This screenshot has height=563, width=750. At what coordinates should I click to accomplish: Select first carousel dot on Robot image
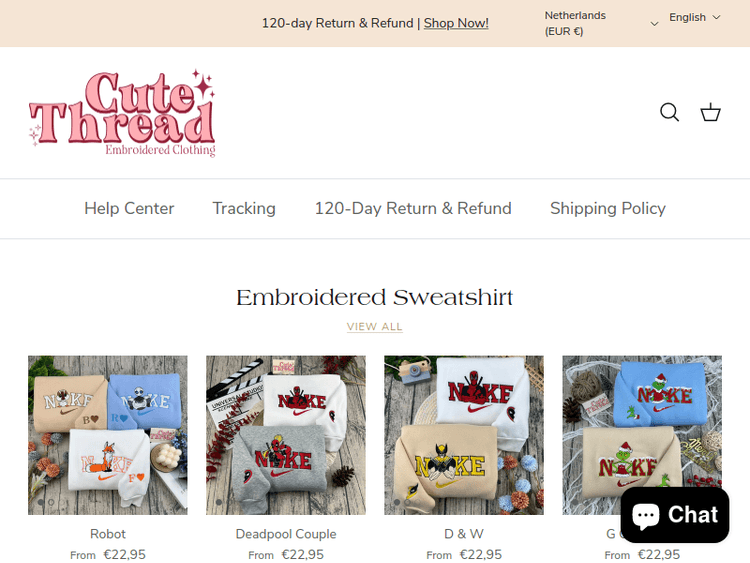(41, 503)
